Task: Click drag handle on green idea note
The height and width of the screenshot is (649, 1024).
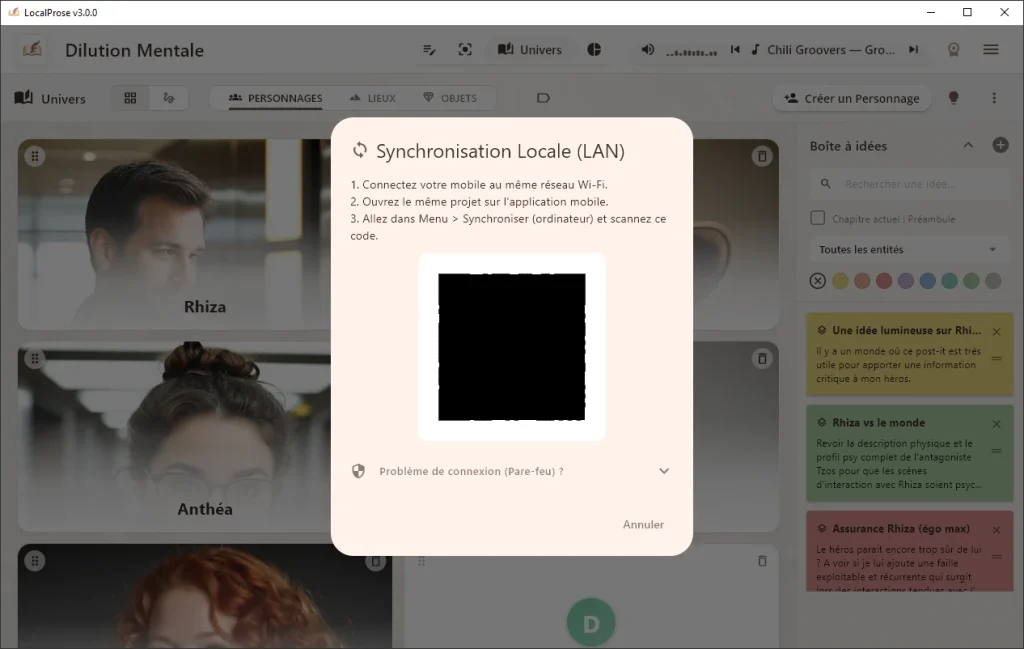Action: pos(997,451)
